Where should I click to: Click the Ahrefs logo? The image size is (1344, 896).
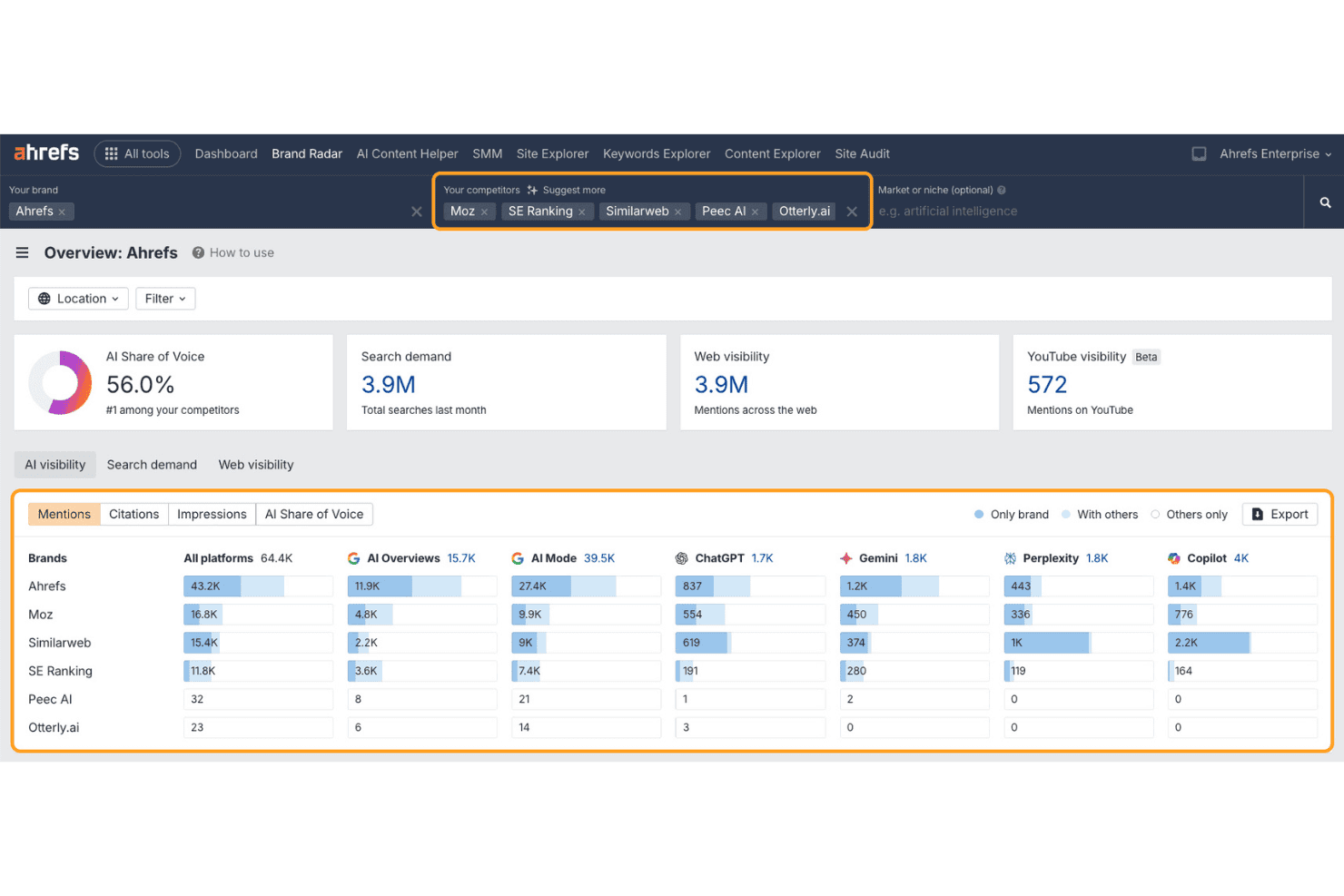(x=46, y=153)
